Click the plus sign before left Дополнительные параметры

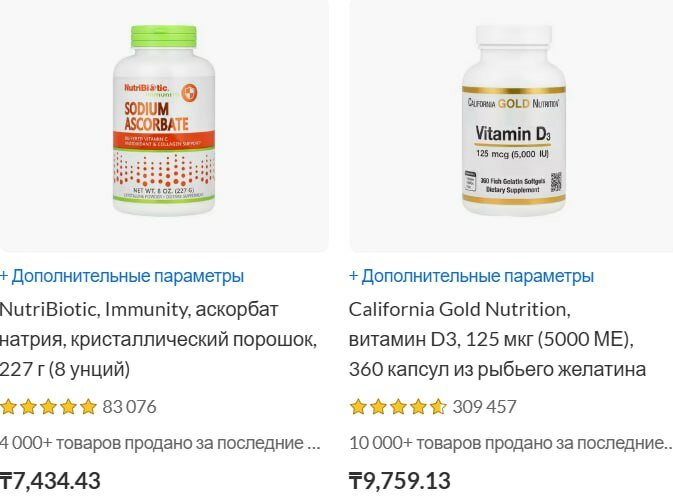[4, 276]
